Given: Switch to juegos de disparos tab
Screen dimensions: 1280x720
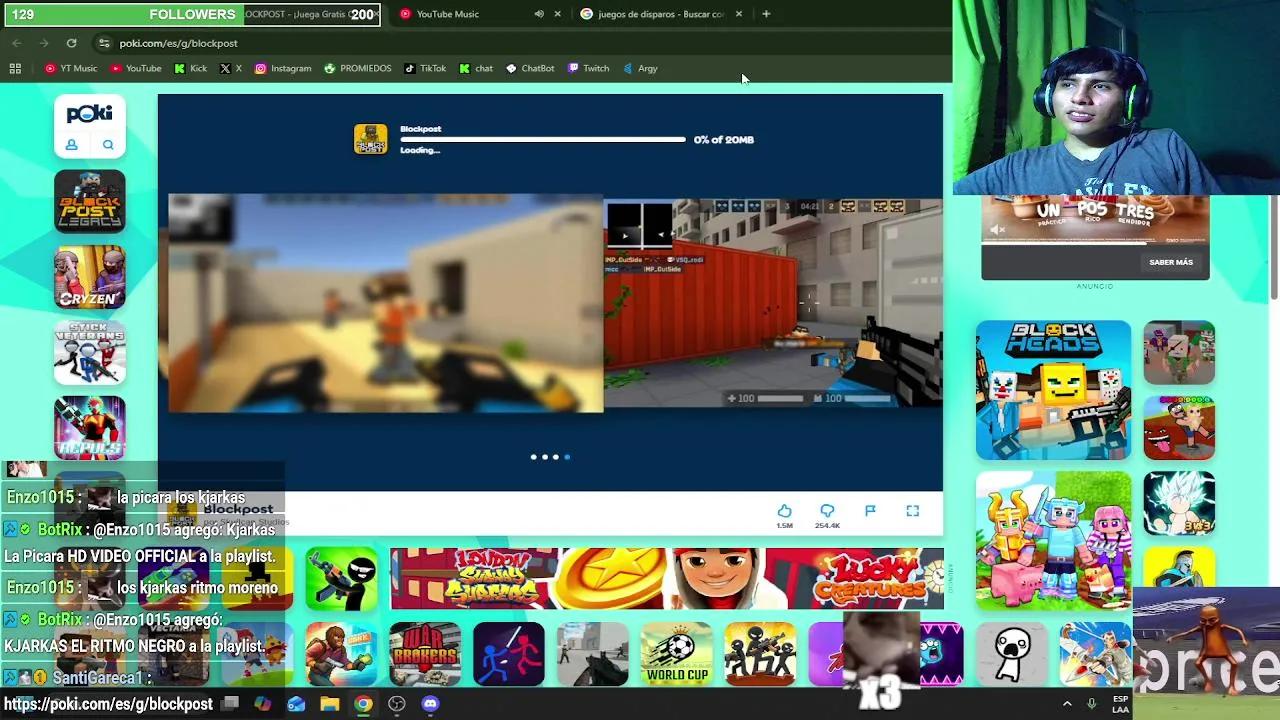Looking at the screenshot, I should 660,14.
